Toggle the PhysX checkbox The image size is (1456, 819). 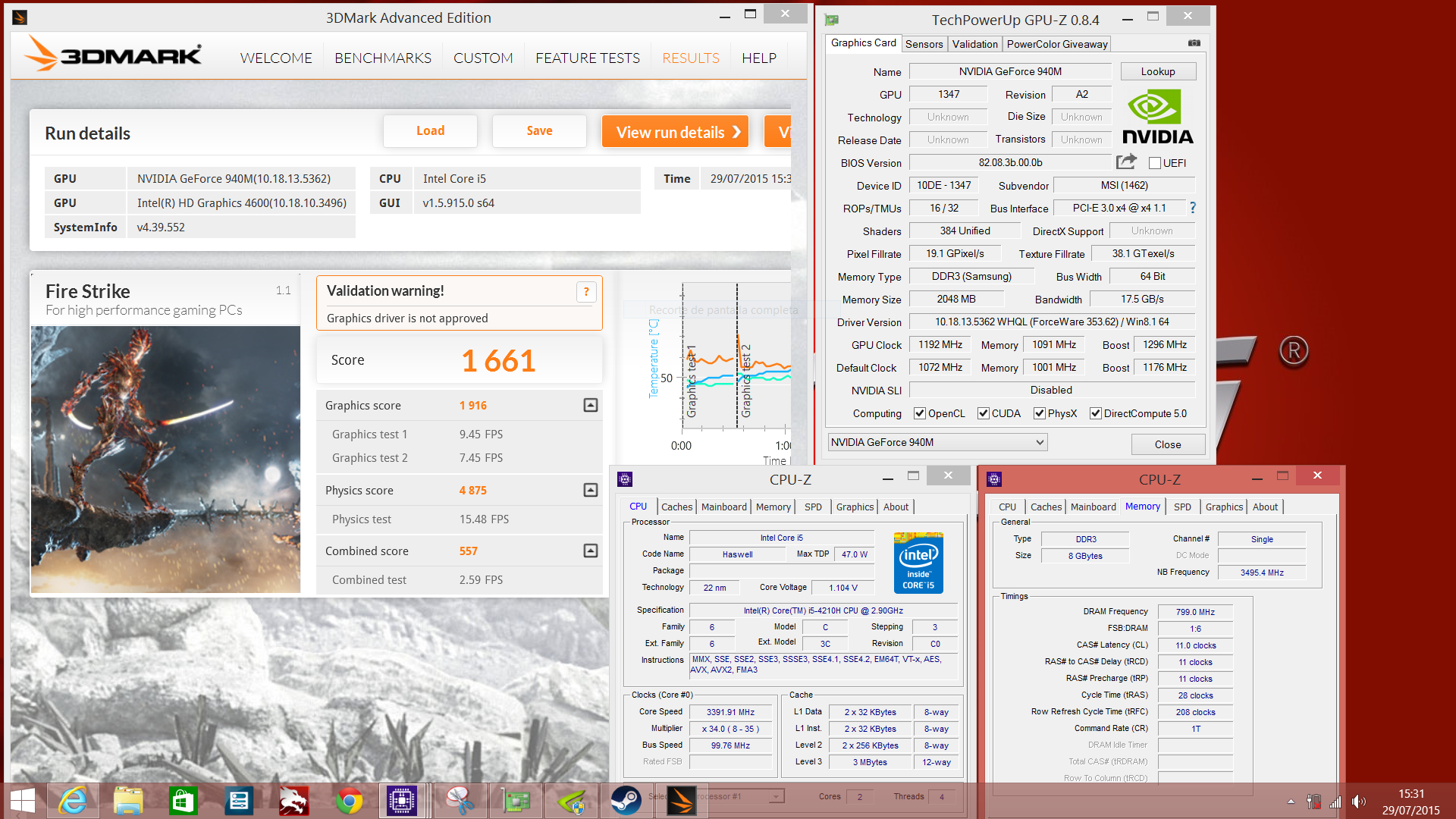[1040, 413]
